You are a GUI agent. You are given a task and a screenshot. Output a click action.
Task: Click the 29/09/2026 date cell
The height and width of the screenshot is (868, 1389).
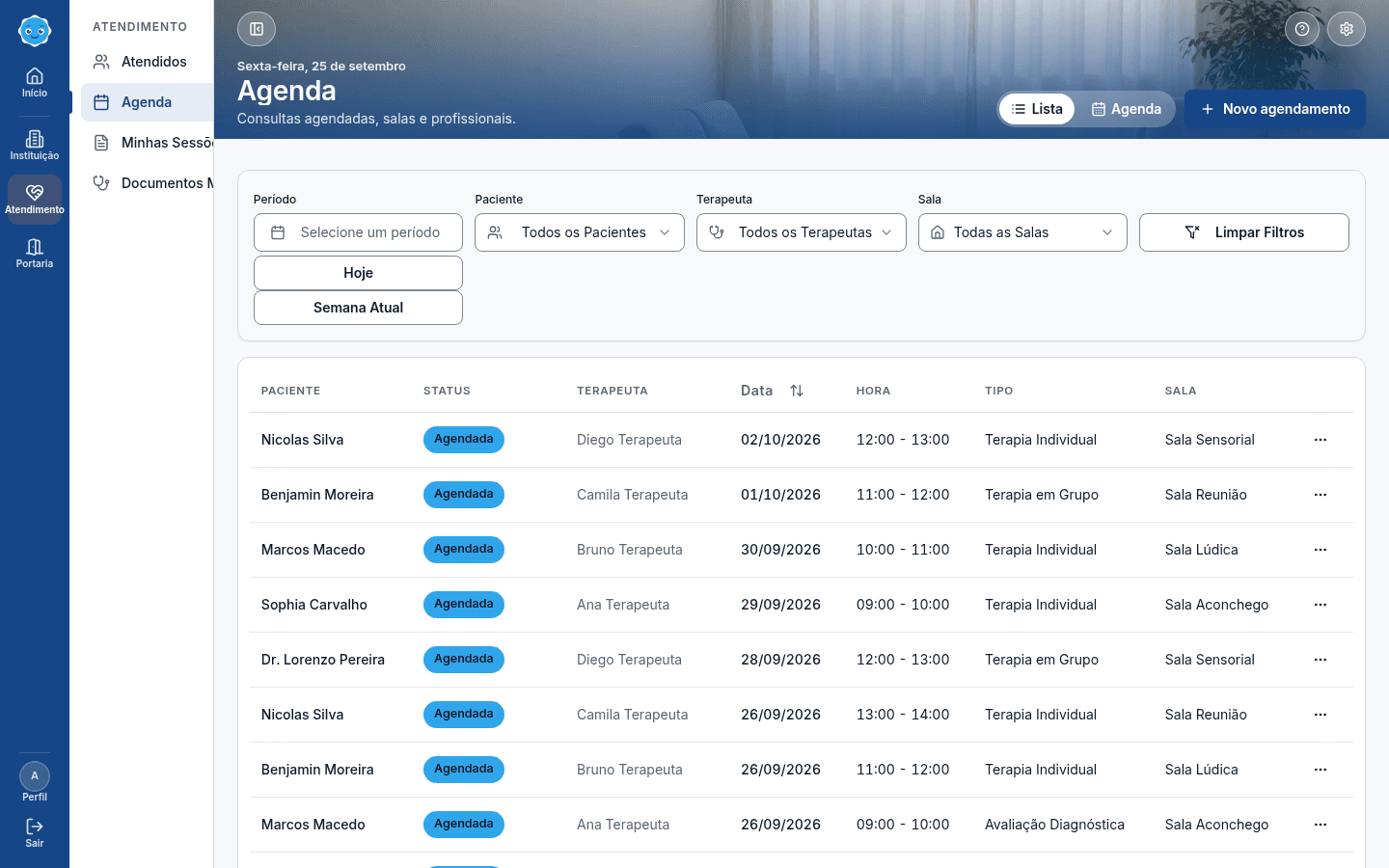[x=780, y=605]
